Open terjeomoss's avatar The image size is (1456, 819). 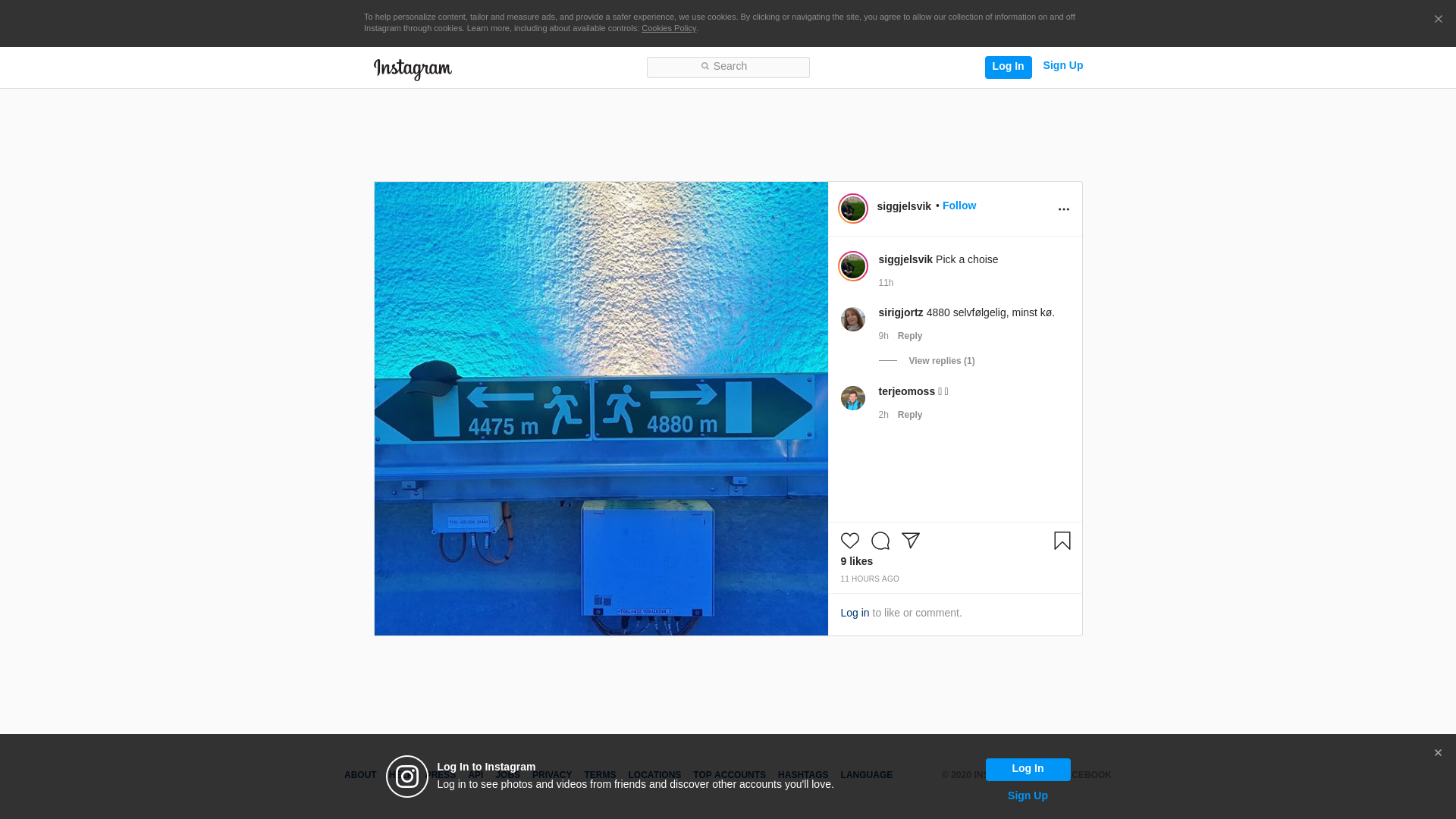point(852,398)
